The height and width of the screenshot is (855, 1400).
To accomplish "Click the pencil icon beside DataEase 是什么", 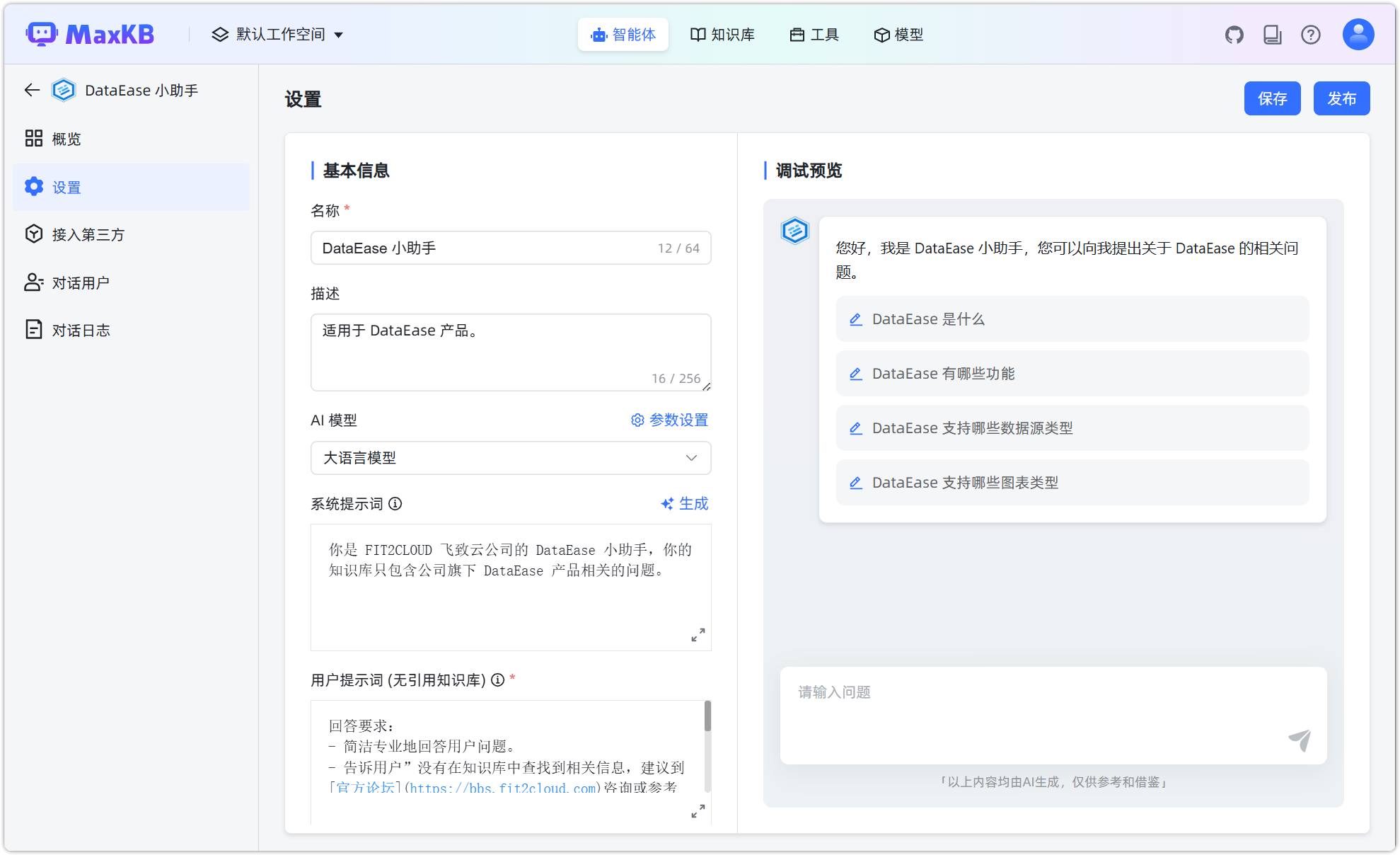I will pyautogui.click(x=856, y=319).
